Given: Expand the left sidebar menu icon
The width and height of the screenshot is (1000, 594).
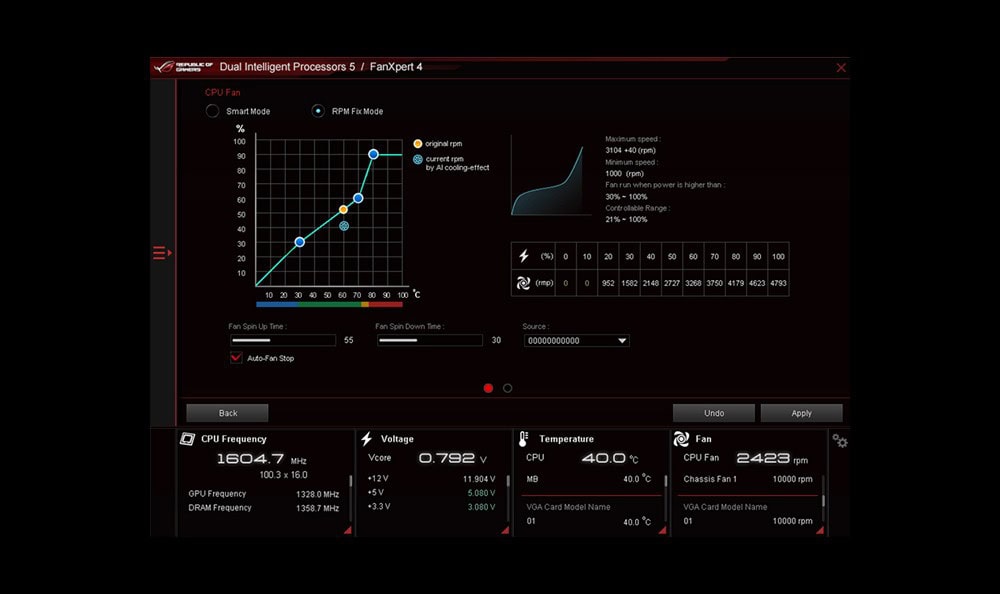Looking at the screenshot, I should pos(162,253).
